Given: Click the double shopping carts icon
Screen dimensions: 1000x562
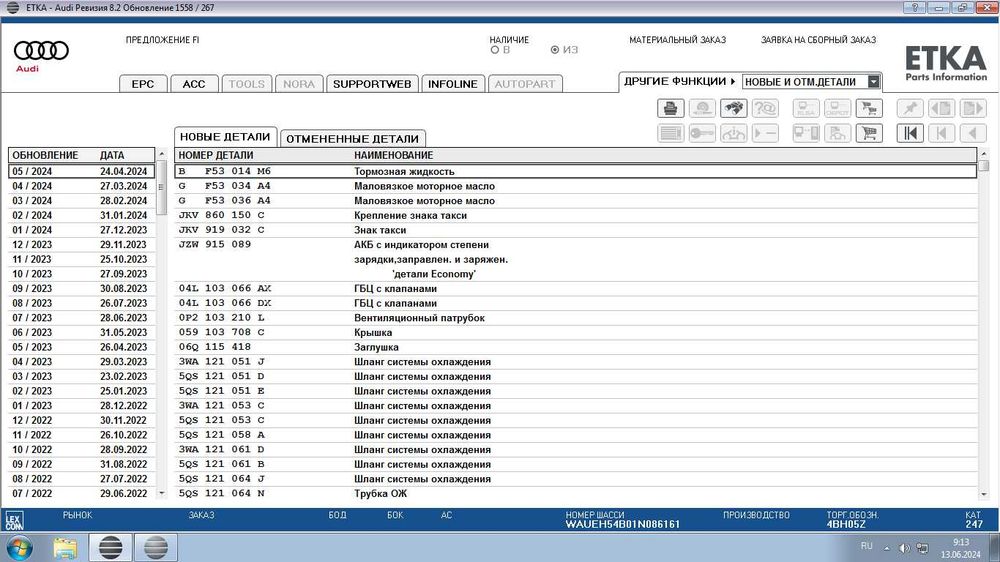Looking at the screenshot, I should click(869, 108).
